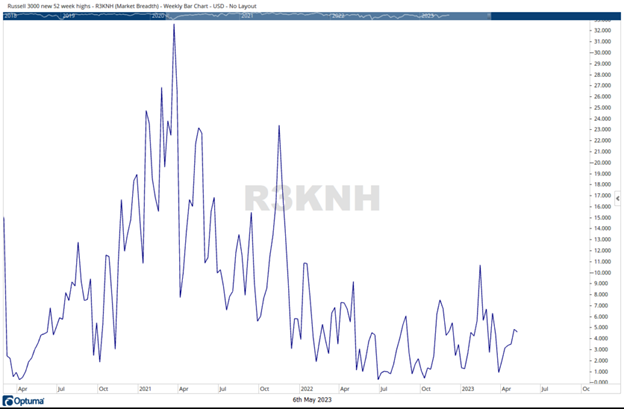Screen dimensions: 624x409
Task: Expand the collapsed side panel arrow at right edge
Action: click(x=619, y=200)
